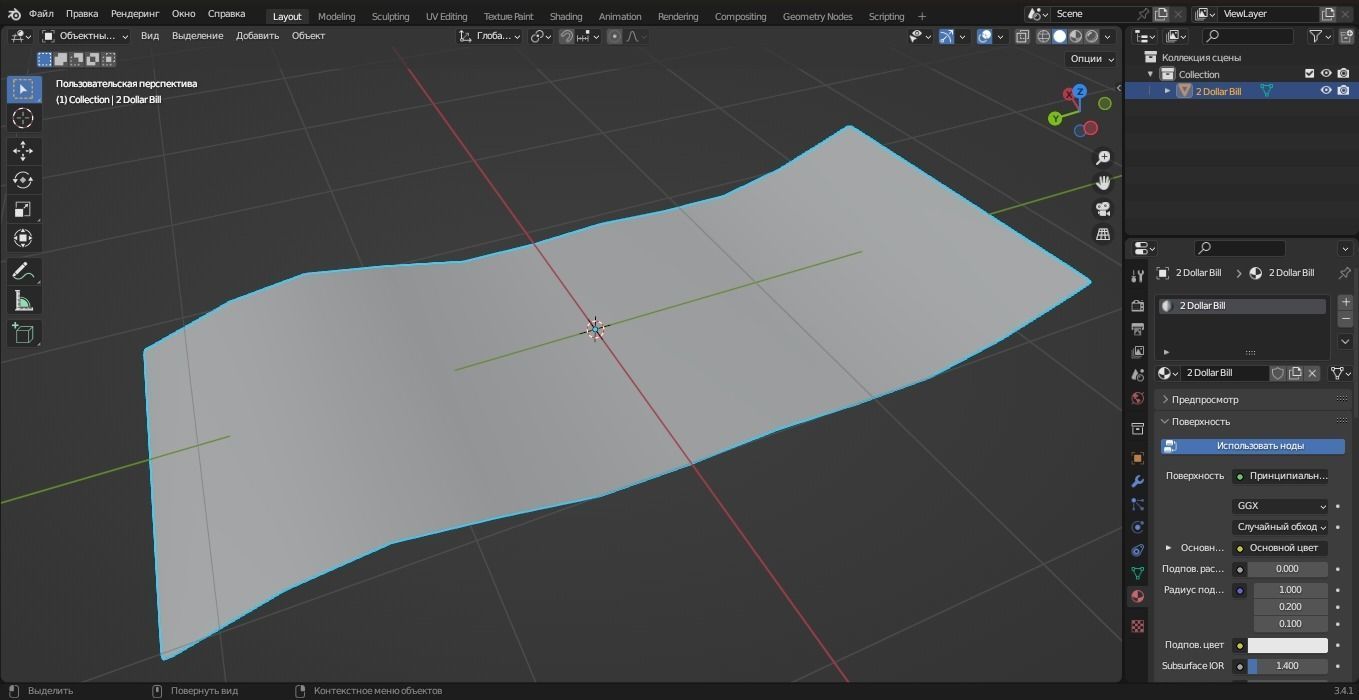Open transform orientation Global dropdown

[x=490, y=36]
